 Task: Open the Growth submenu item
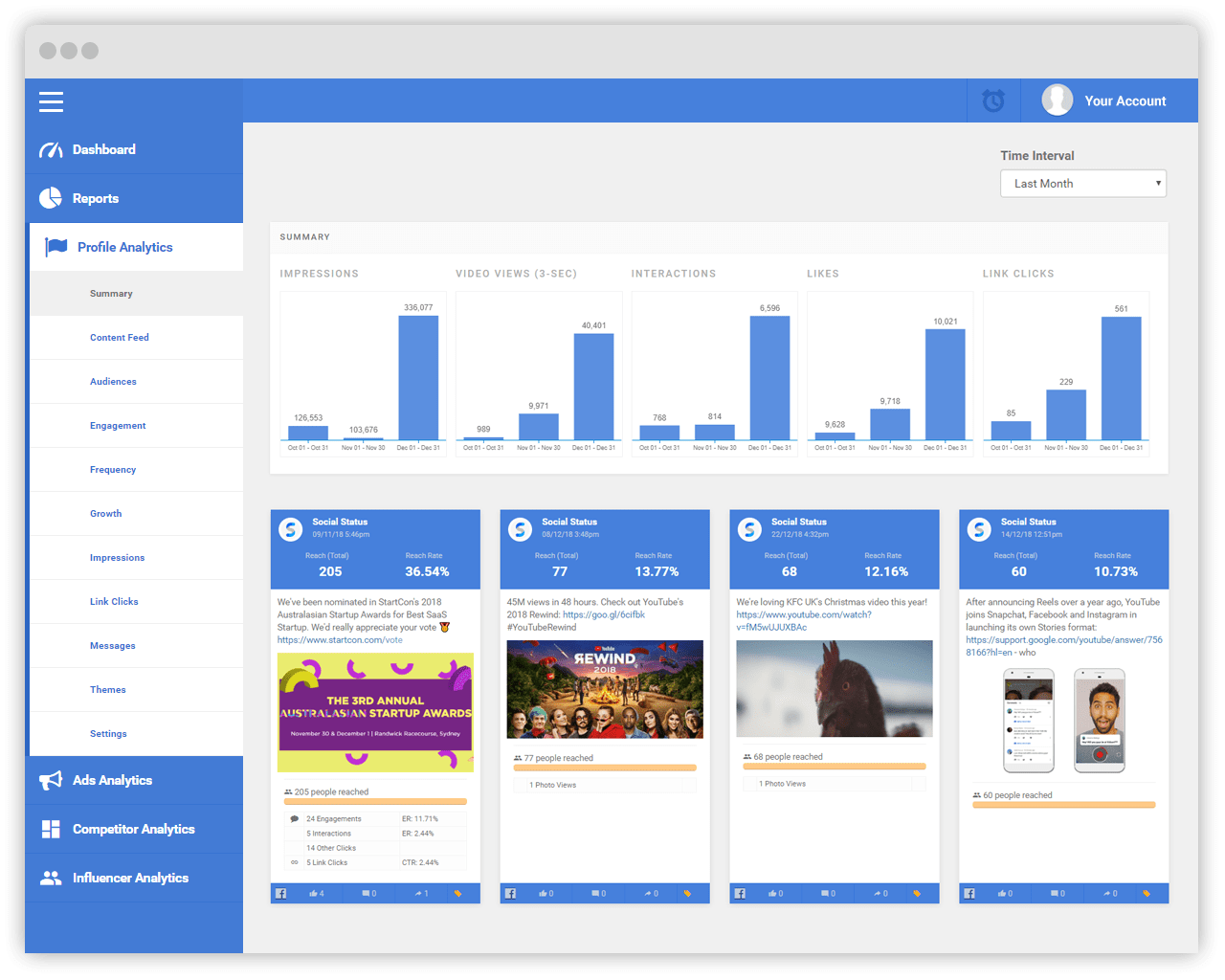[136, 514]
